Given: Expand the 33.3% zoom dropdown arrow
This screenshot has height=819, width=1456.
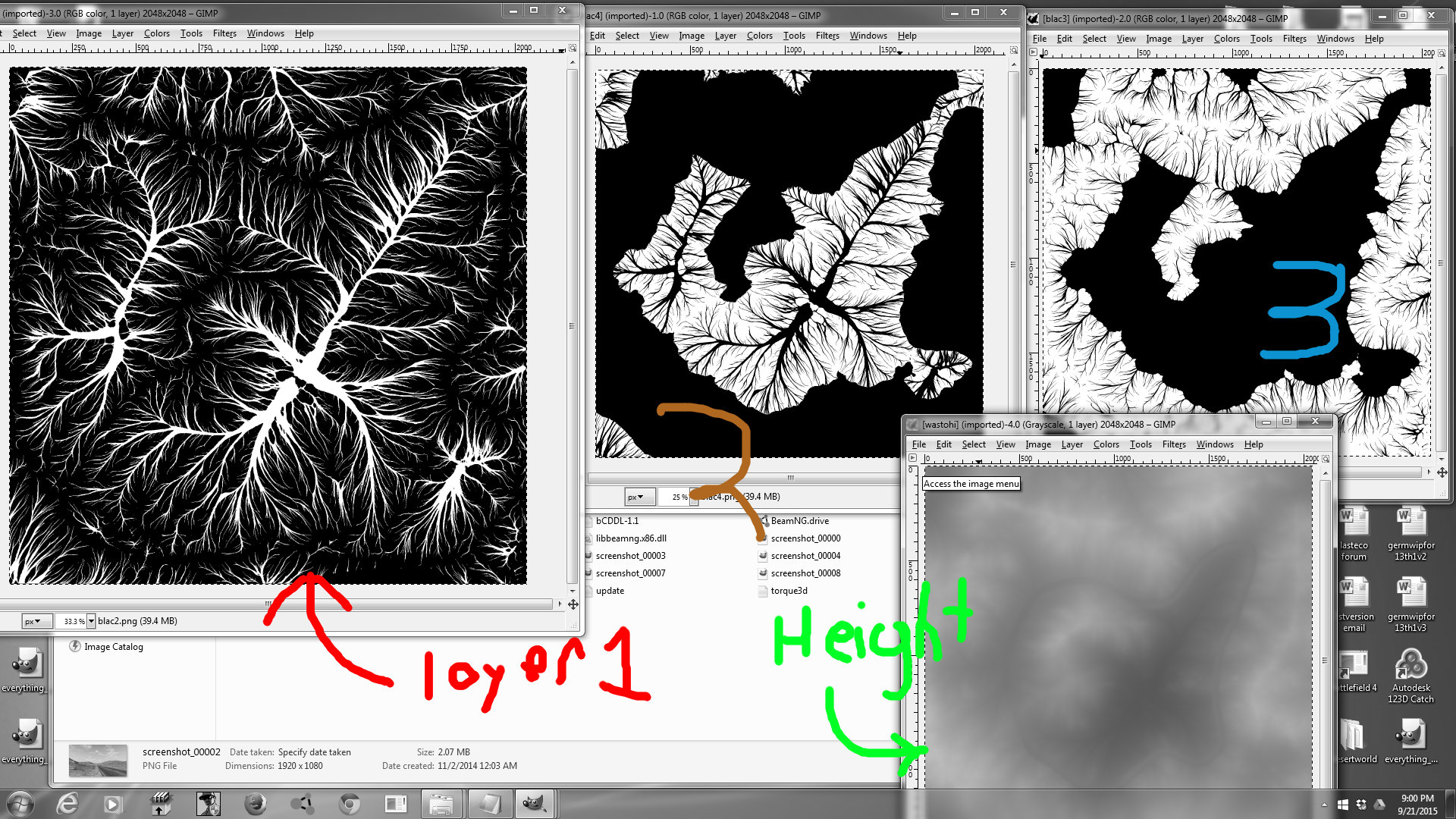Looking at the screenshot, I should click(x=92, y=621).
